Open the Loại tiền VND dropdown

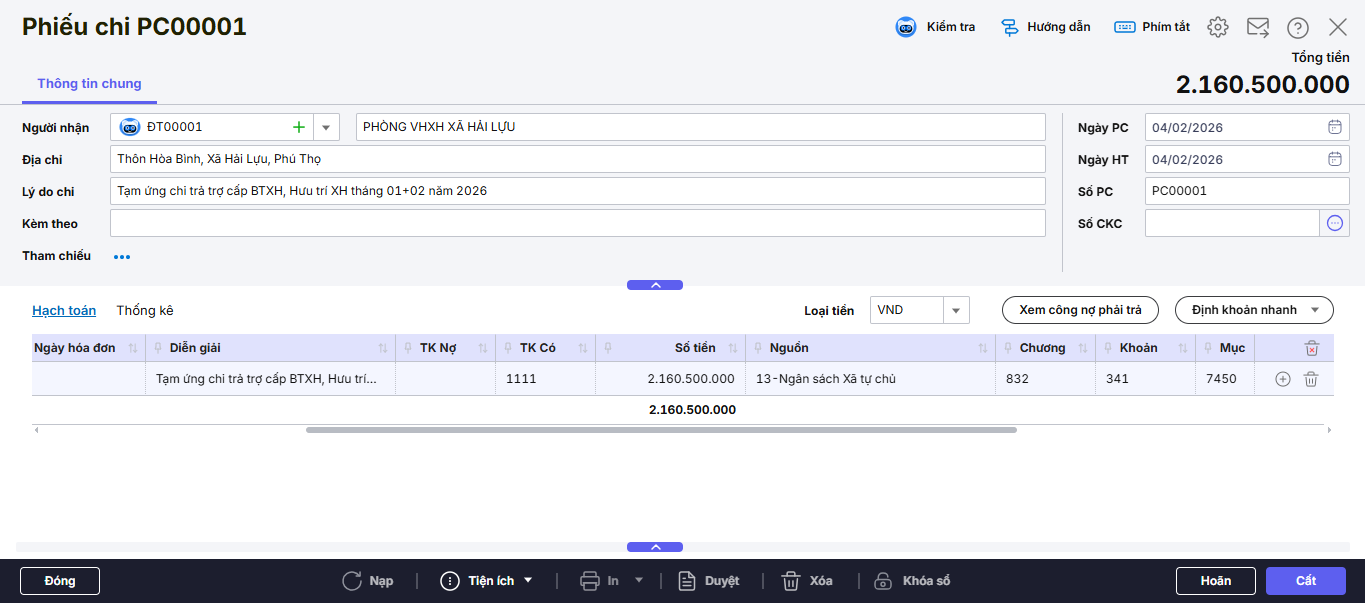(x=956, y=311)
